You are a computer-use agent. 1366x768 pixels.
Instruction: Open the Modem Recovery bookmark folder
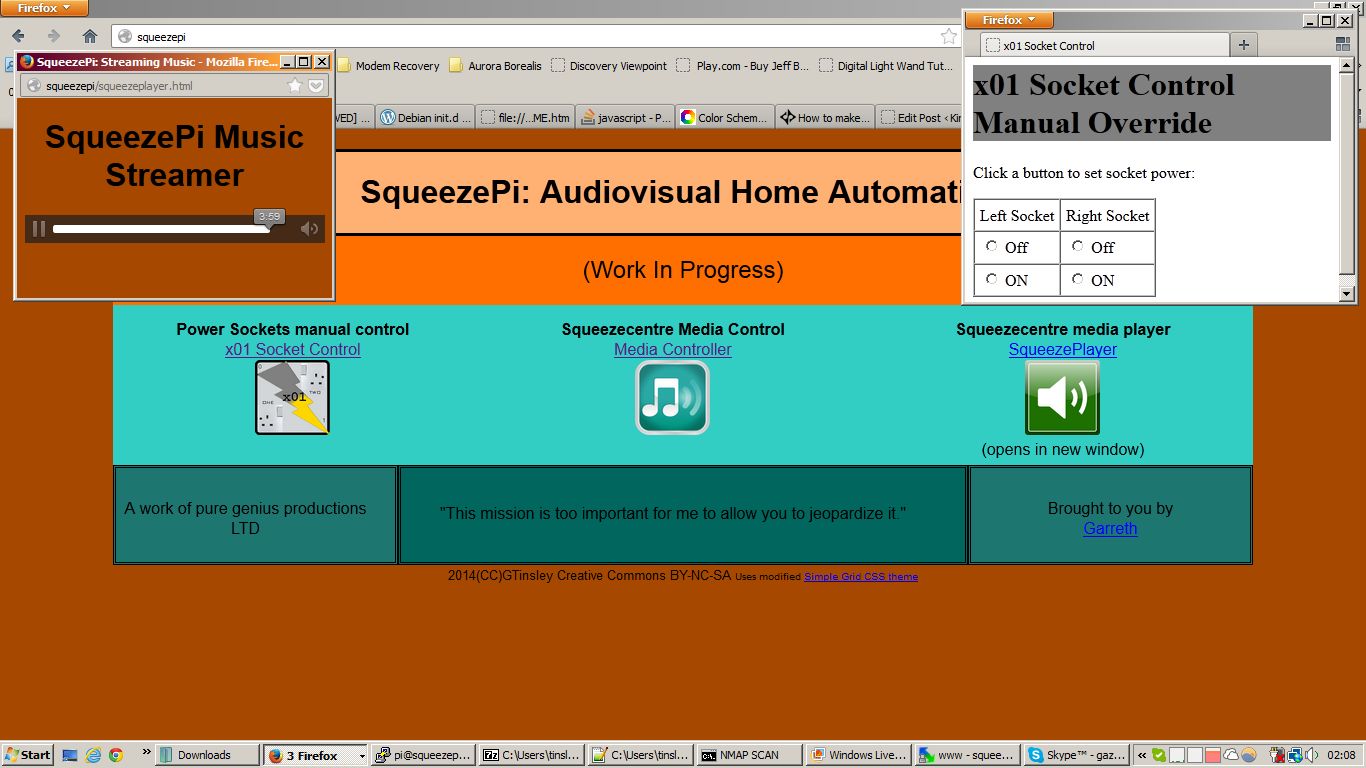coord(388,66)
